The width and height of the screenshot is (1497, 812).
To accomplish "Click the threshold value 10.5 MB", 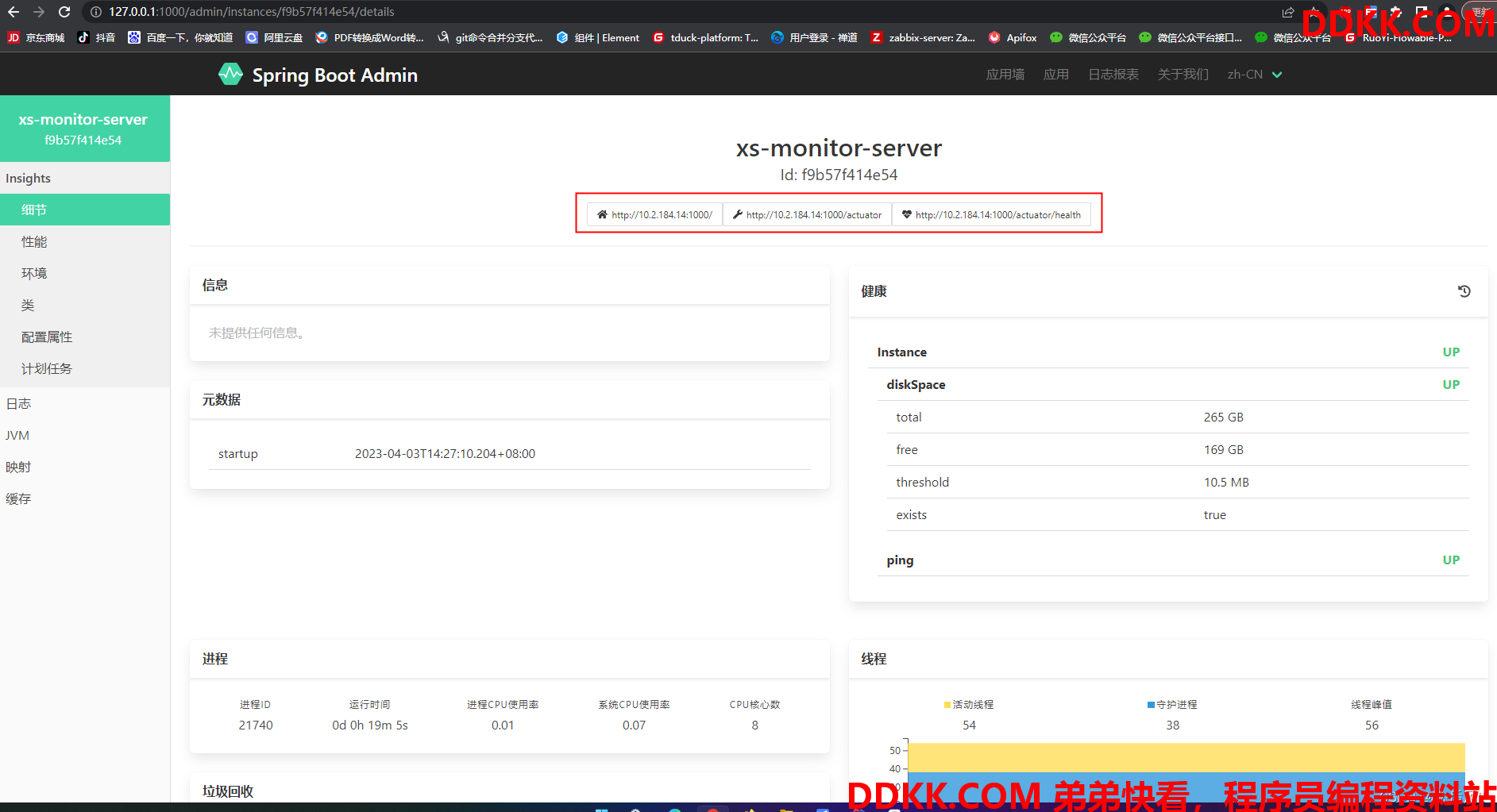I will pyautogui.click(x=1226, y=482).
